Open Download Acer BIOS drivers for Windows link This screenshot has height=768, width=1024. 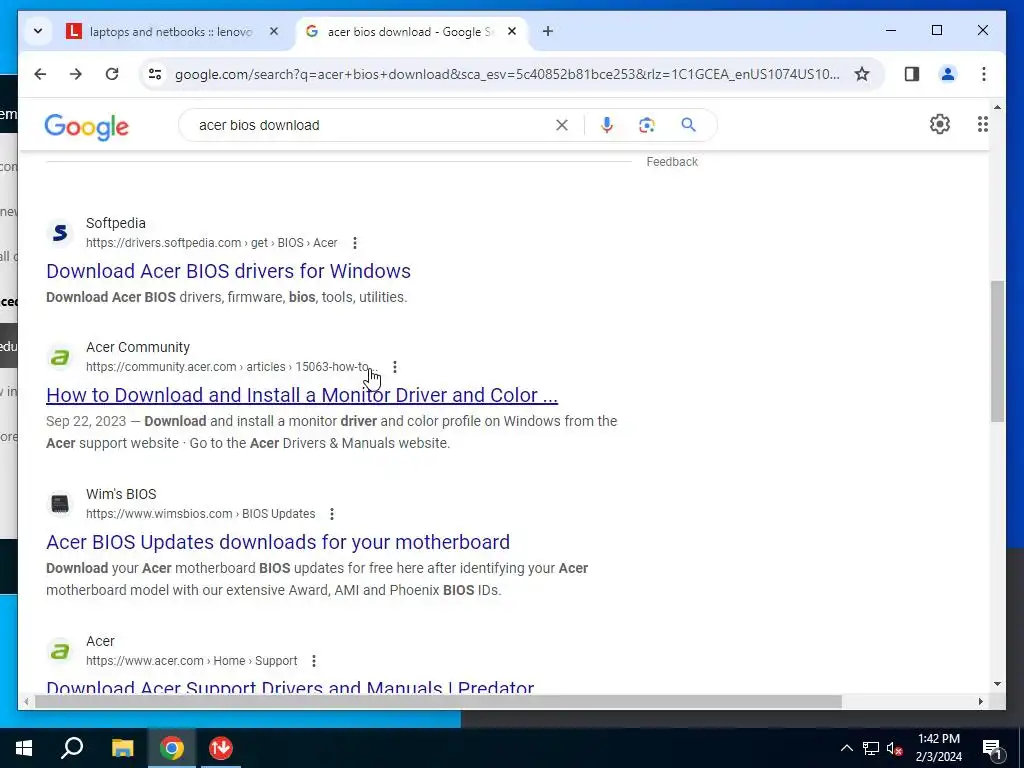[x=229, y=271]
